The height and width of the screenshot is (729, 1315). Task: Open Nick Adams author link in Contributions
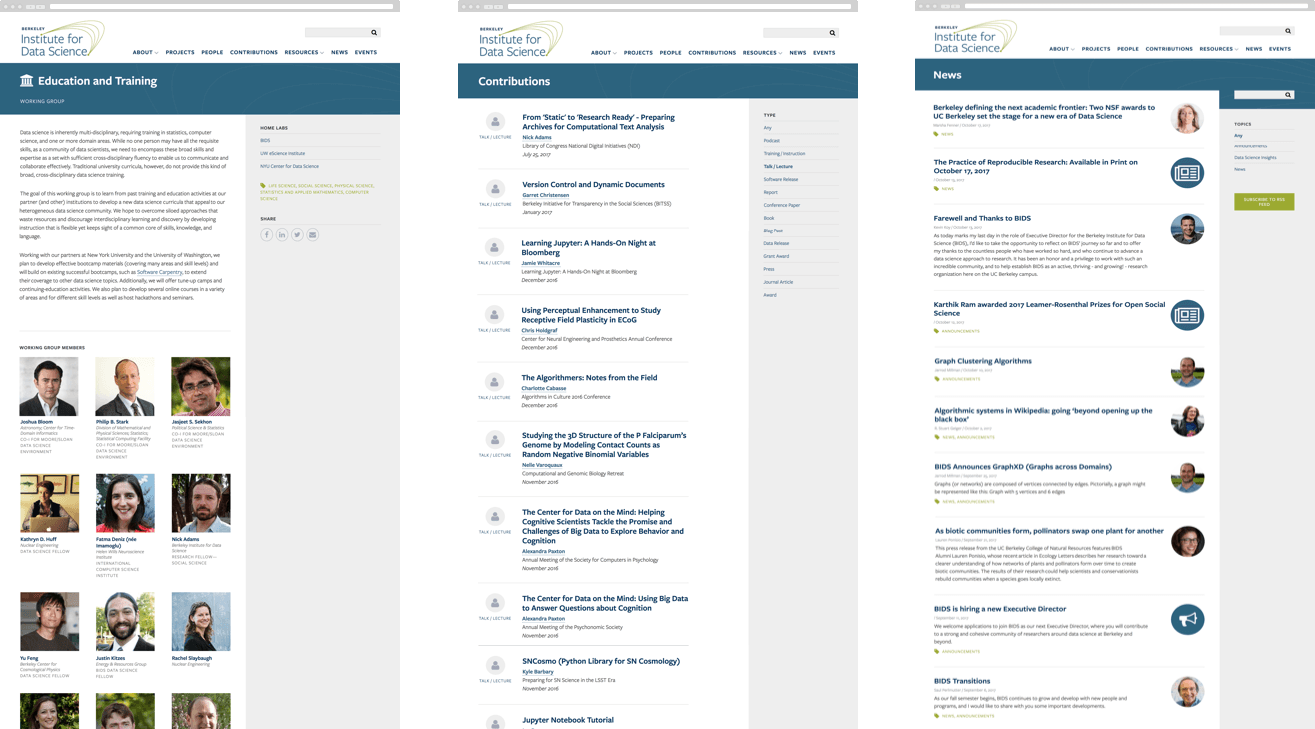point(536,137)
